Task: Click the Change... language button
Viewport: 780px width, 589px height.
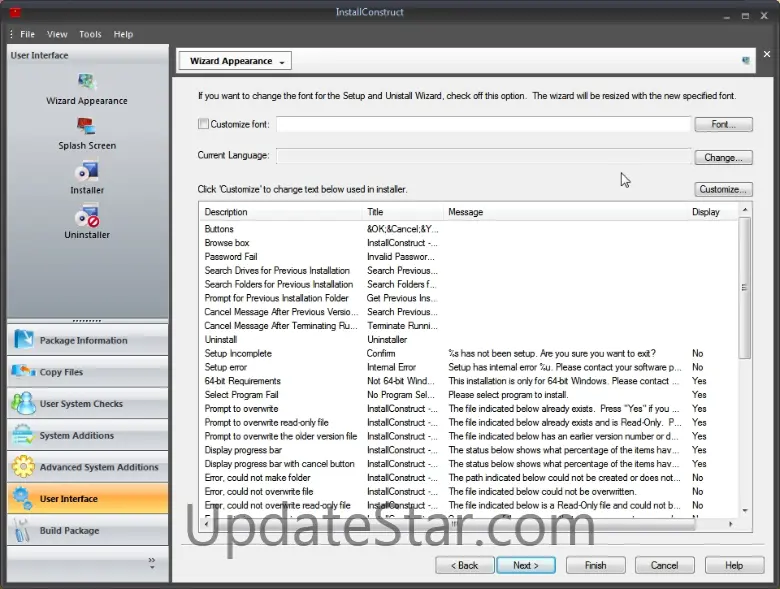Action: point(723,157)
